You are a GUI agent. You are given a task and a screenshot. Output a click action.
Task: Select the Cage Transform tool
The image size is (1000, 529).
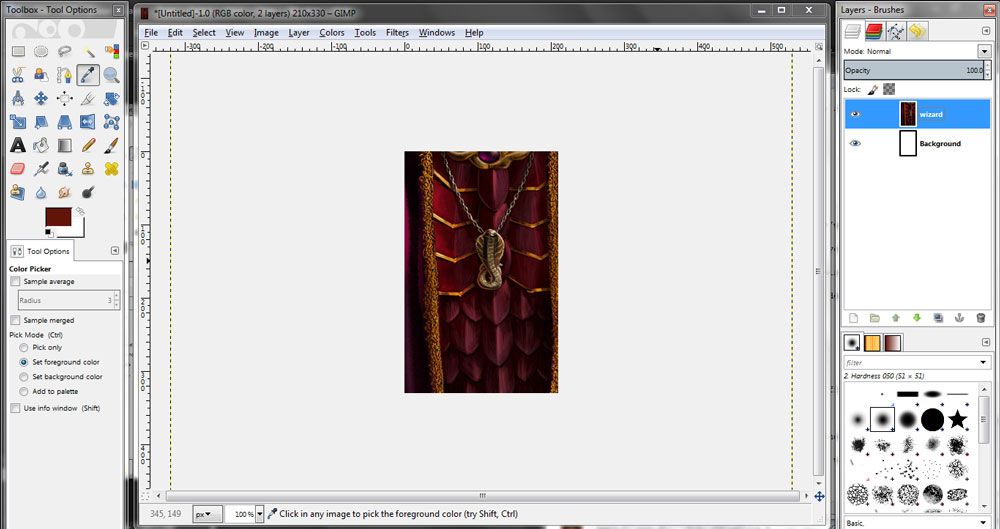(x=112, y=121)
